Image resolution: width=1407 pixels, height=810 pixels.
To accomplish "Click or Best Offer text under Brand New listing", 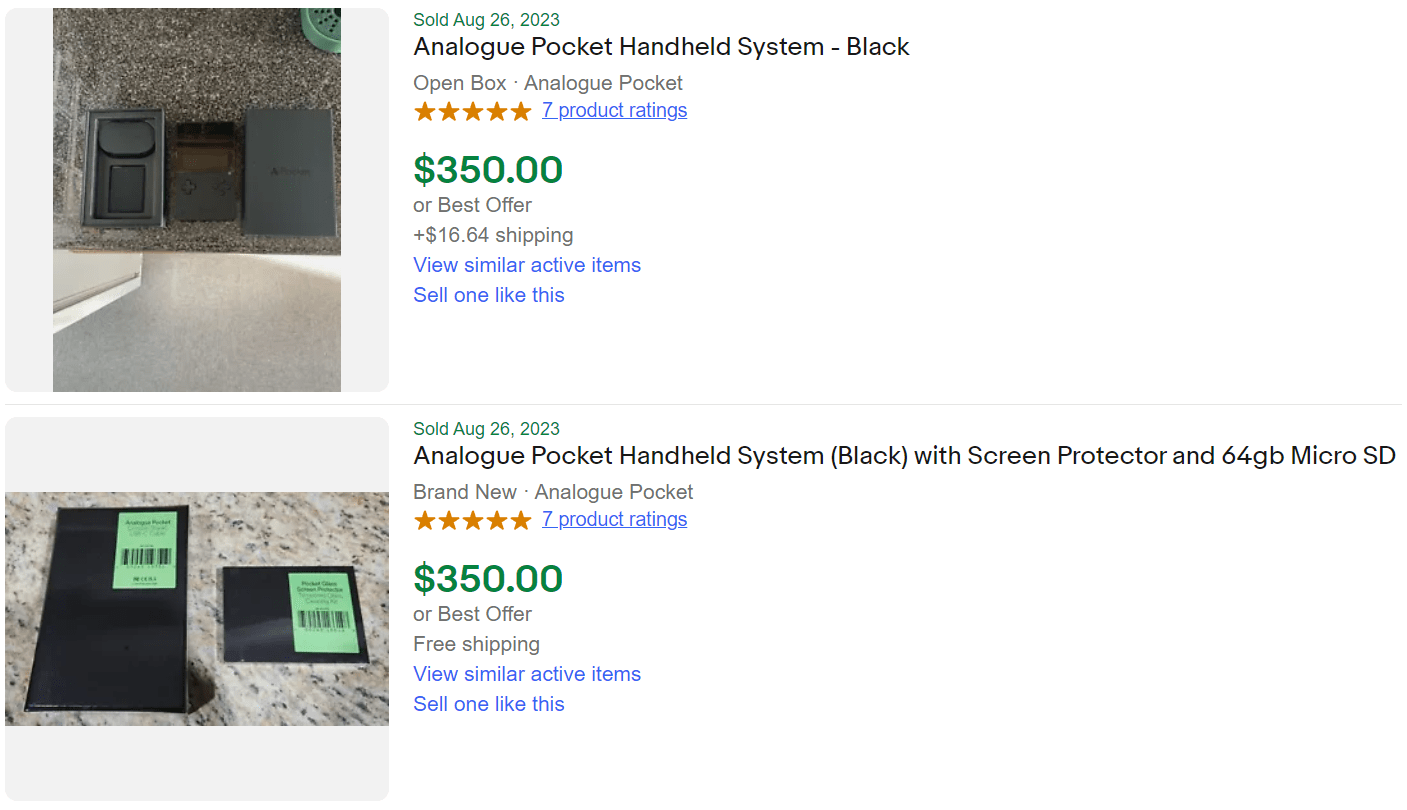I will [472, 614].
